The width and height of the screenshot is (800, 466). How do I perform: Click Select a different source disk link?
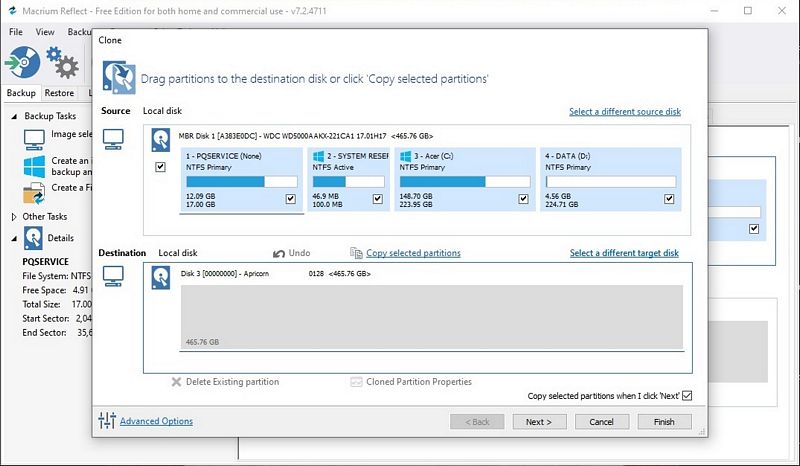click(x=625, y=112)
